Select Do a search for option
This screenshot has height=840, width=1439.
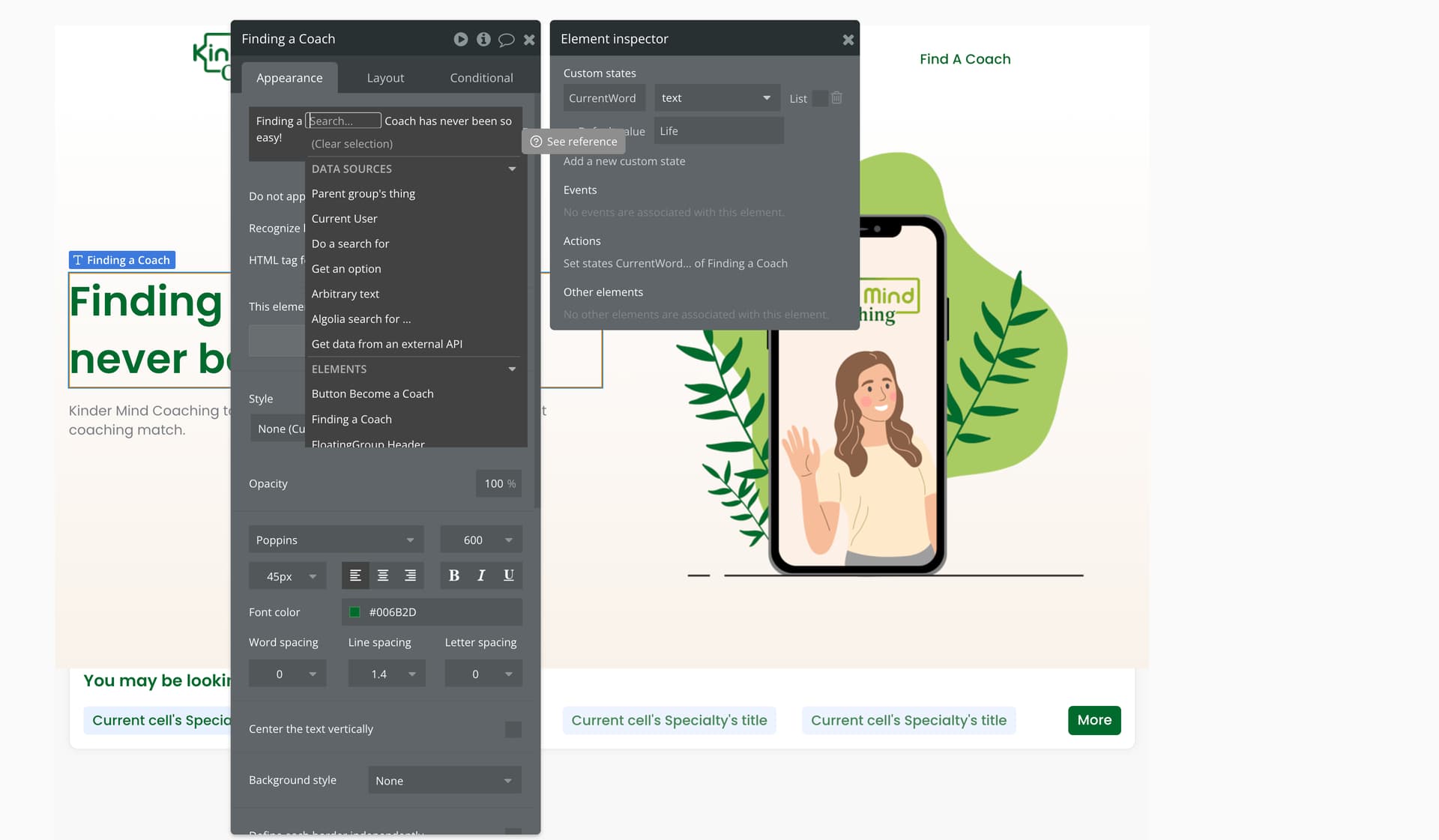(350, 244)
